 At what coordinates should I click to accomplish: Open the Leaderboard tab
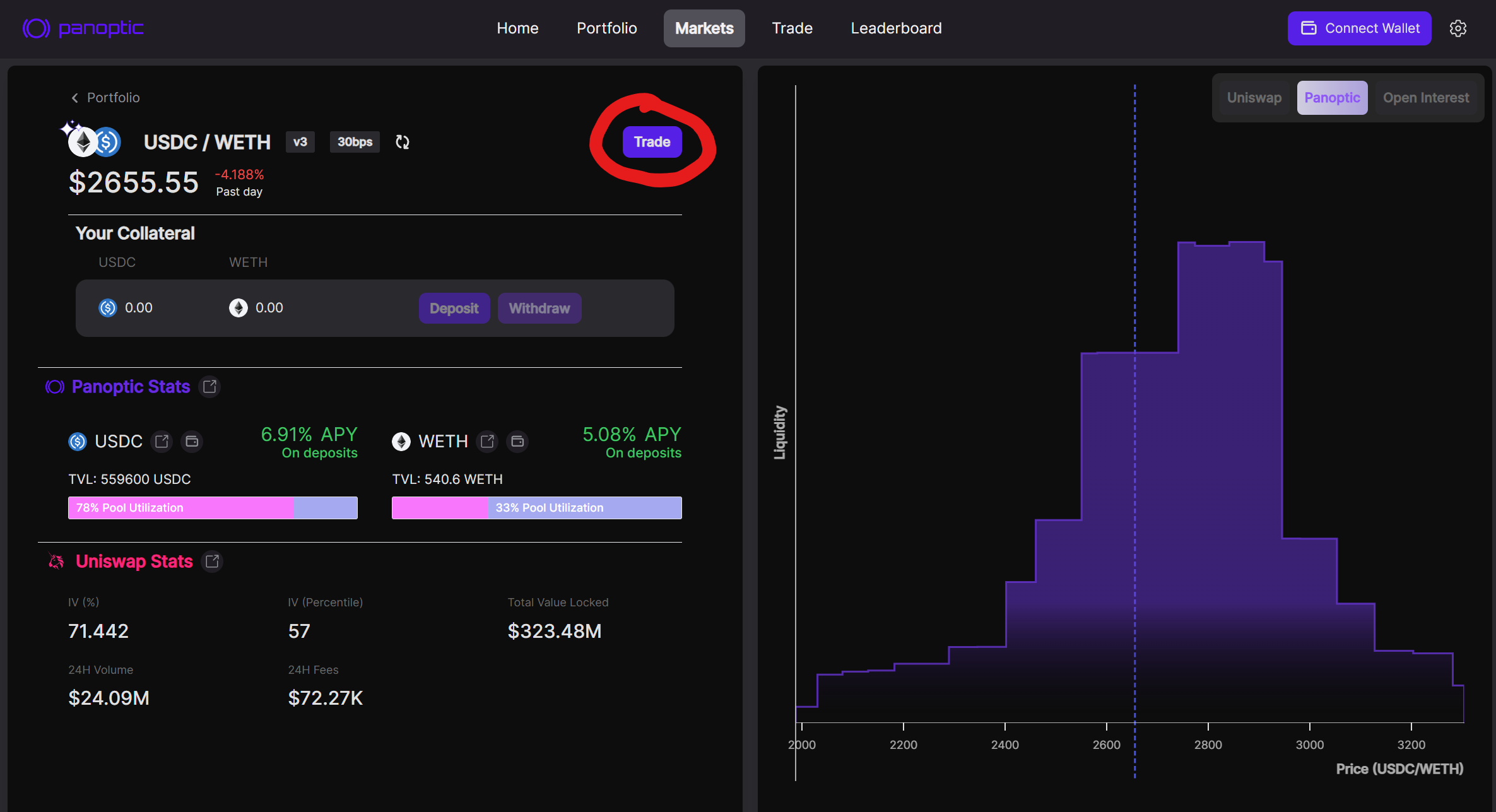[896, 28]
